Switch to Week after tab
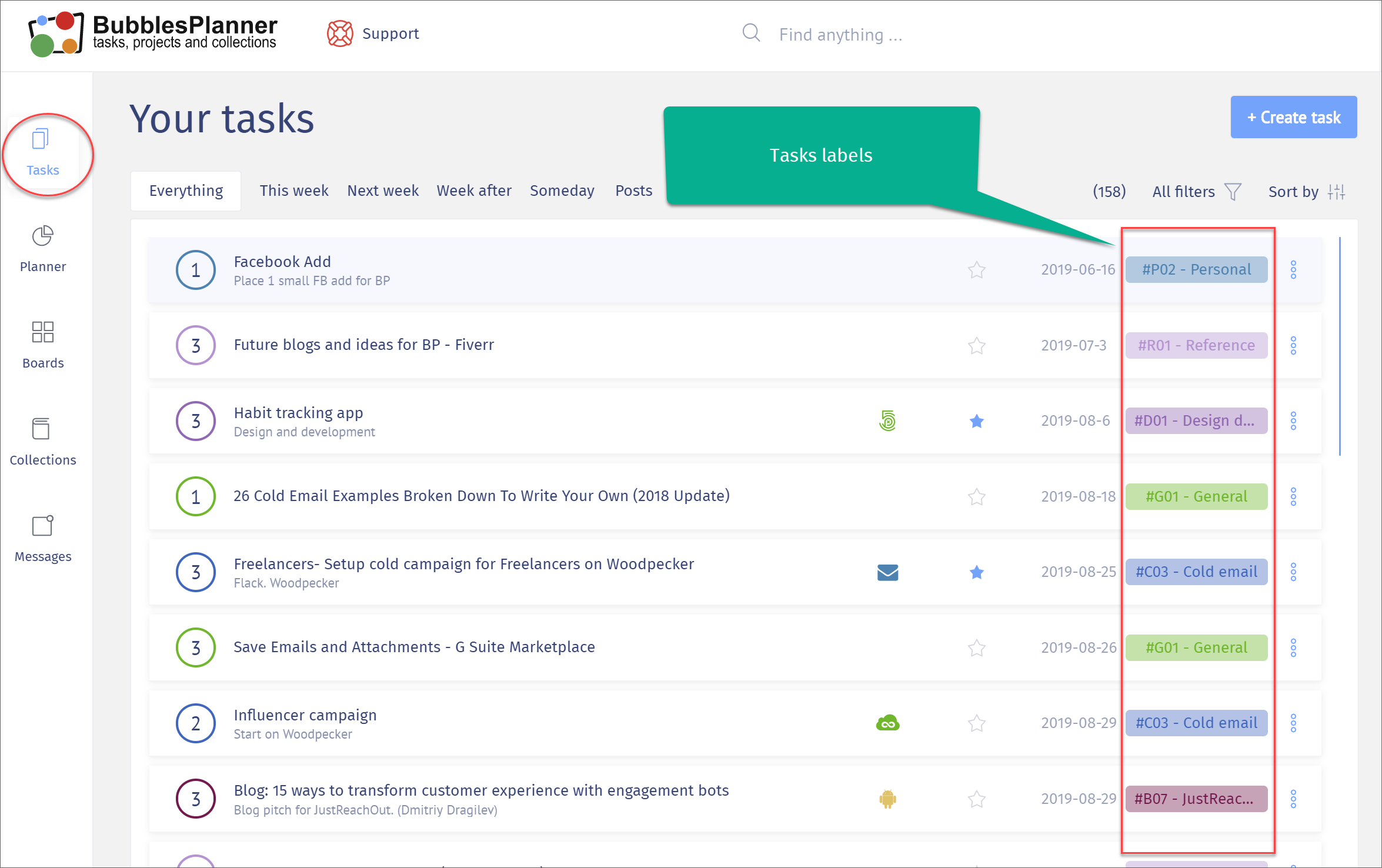 click(x=474, y=191)
